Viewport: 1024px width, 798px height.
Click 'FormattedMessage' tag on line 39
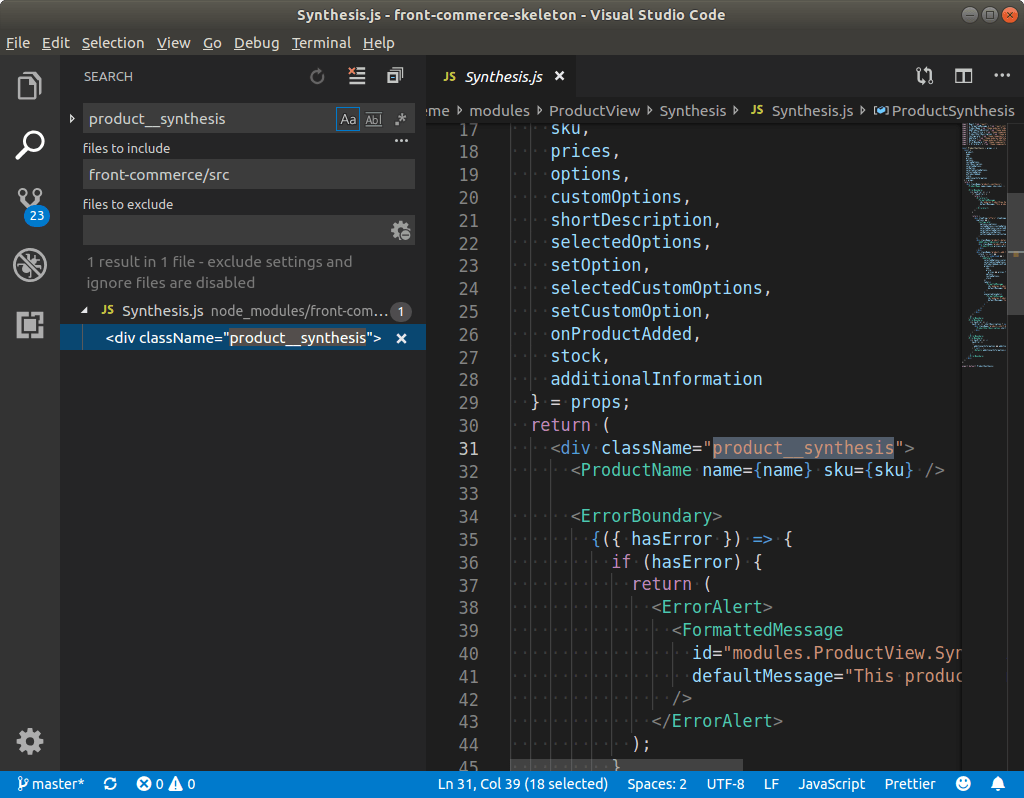click(762, 630)
